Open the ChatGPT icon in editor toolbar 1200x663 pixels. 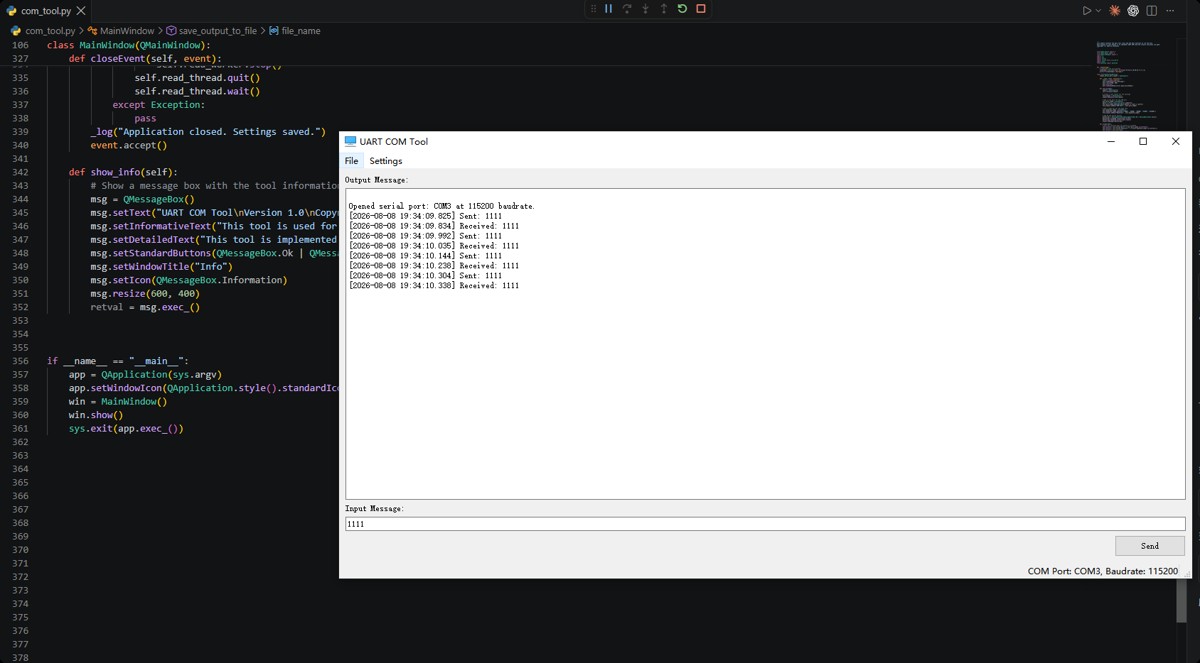(1133, 11)
